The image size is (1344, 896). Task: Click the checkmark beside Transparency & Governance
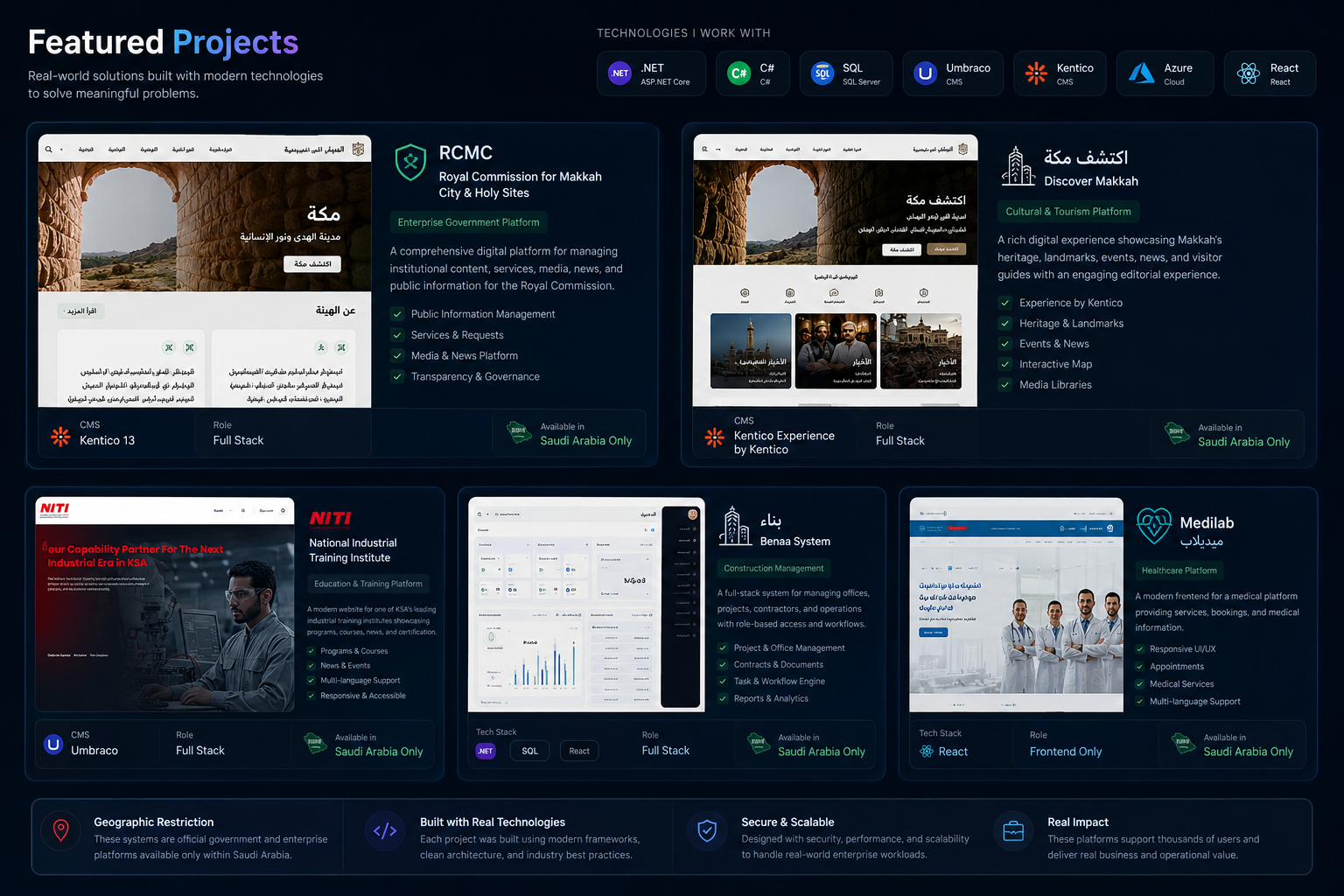pos(397,377)
